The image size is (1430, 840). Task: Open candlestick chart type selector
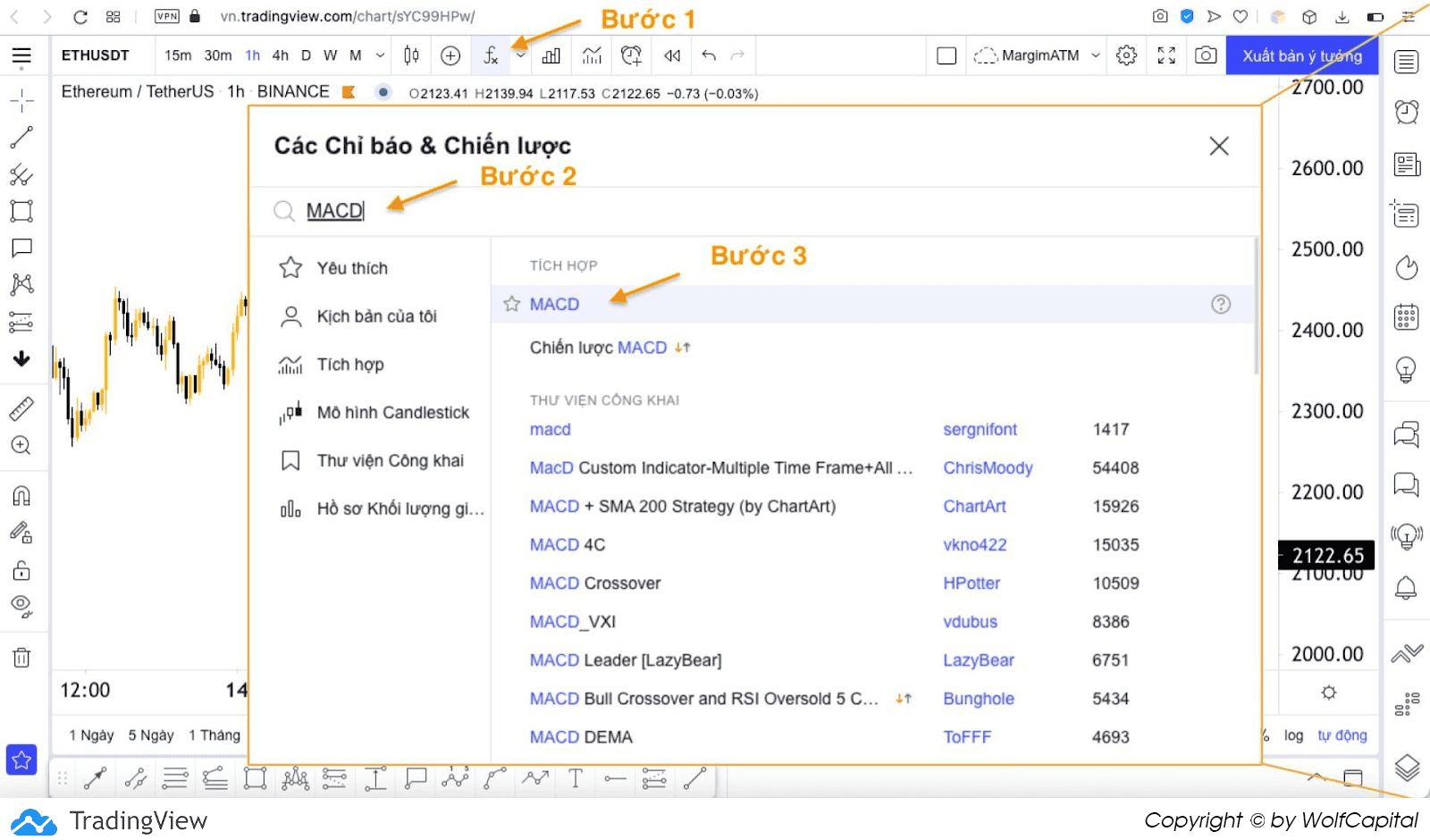click(x=411, y=55)
